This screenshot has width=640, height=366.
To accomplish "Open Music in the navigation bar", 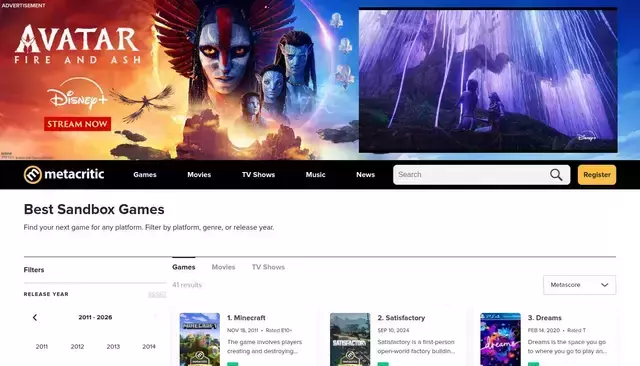I will pos(316,175).
